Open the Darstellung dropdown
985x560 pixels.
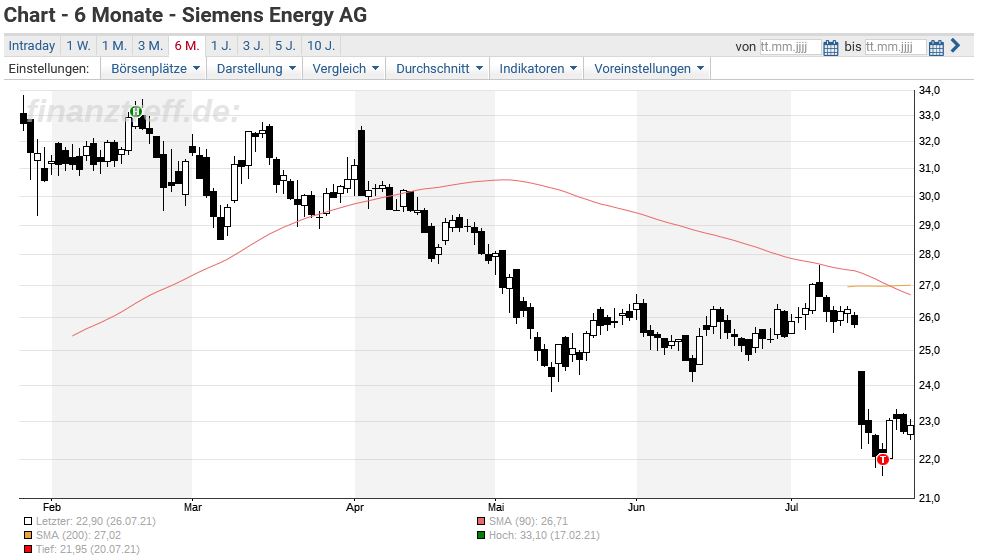coord(256,69)
